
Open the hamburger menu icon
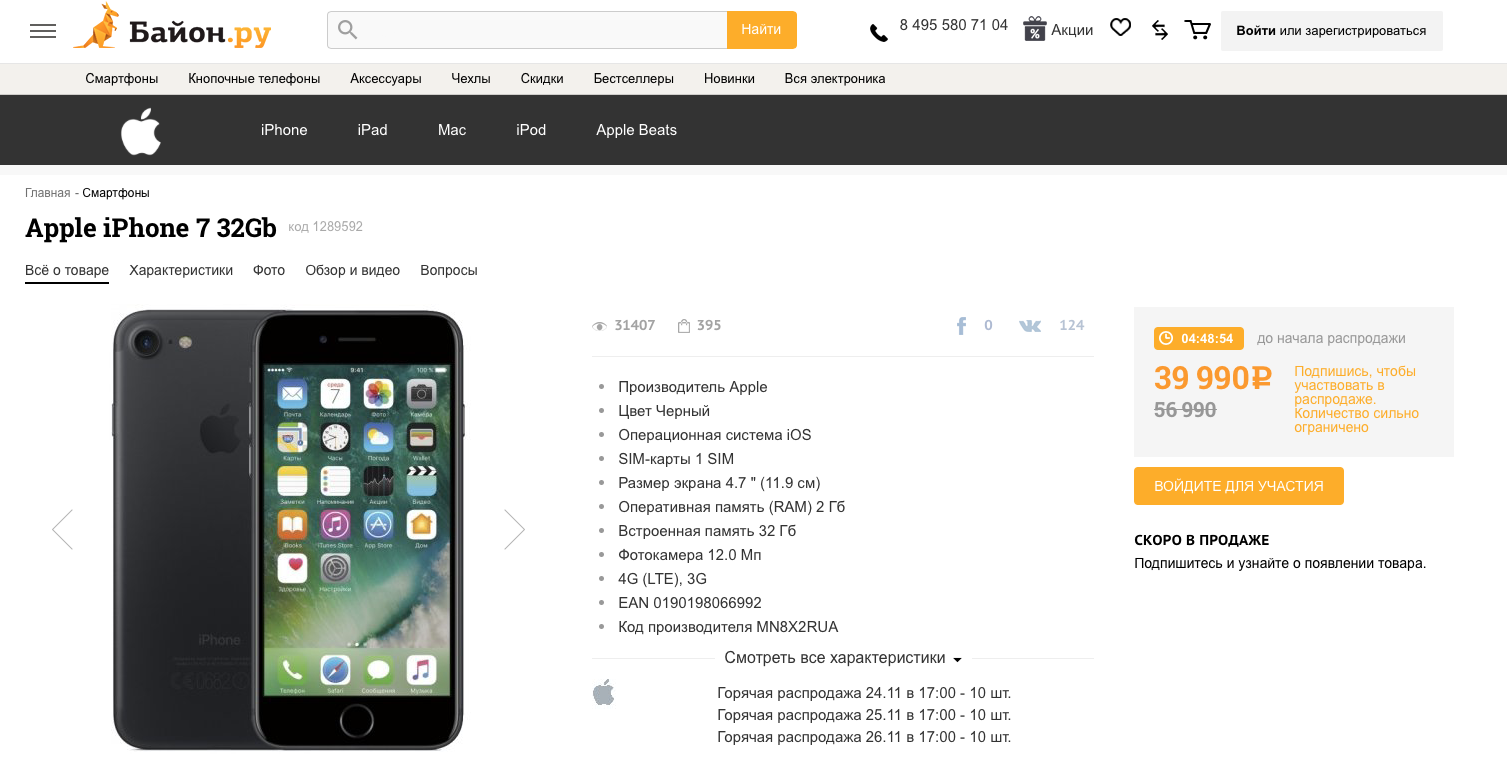point(43,31)
